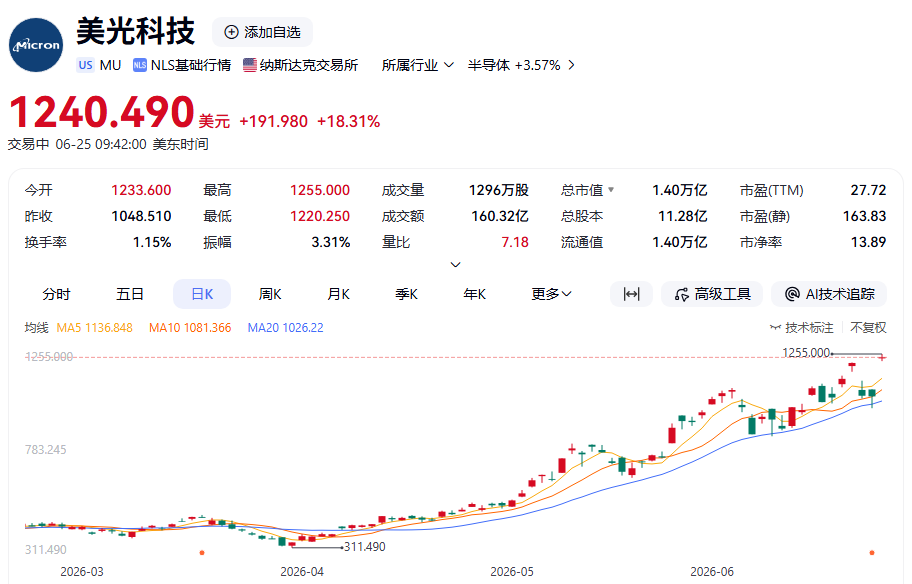
Task: Open the 总市值 dropdown triangle
Action: (x=611, y=190)
